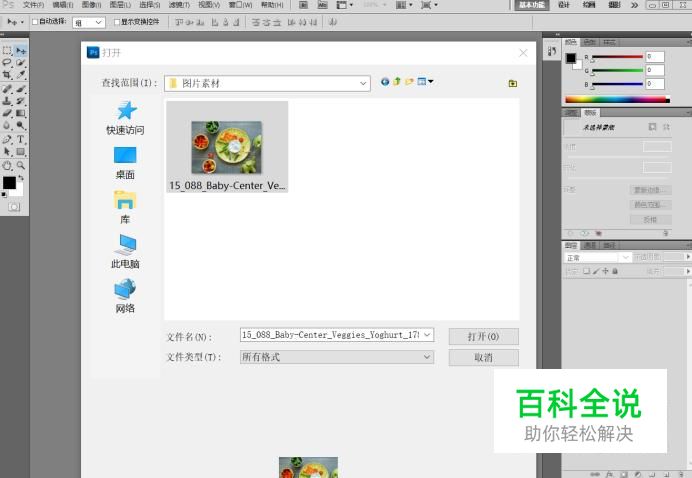Screen dimensions: 692x478
Task: Toggle Quick Mask mode
Action: point(14,207)
